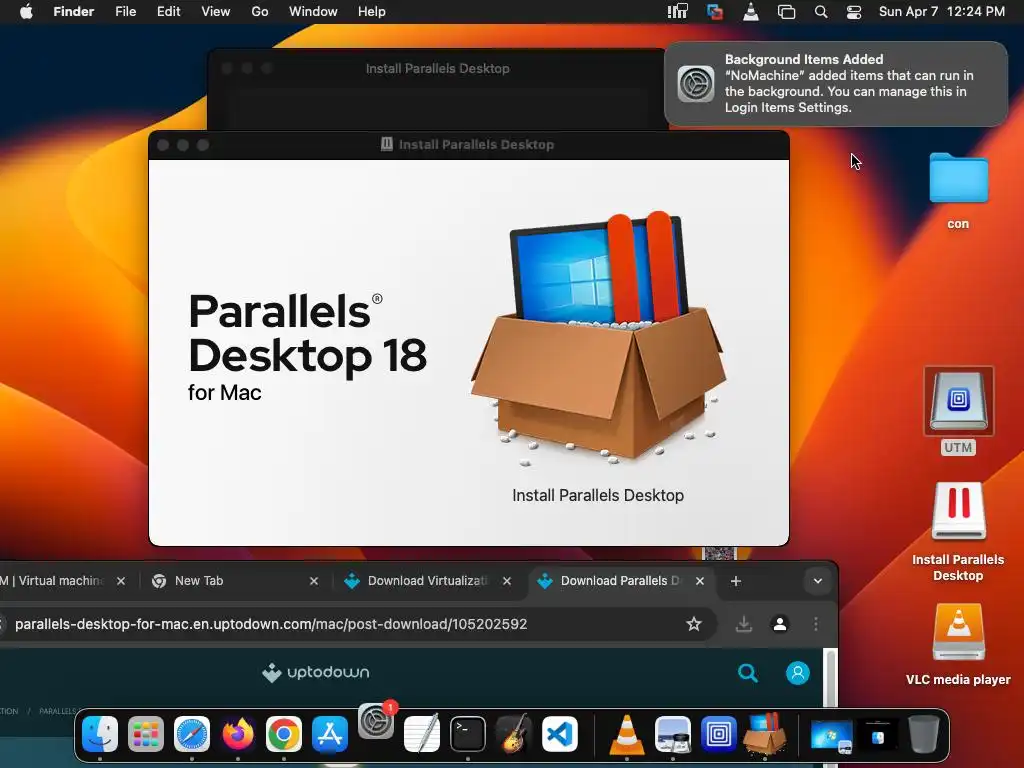The height and width of the screenshot is (768, 1024).
Task: Open Preview from the Dock
Action: [x=673, y=734]
